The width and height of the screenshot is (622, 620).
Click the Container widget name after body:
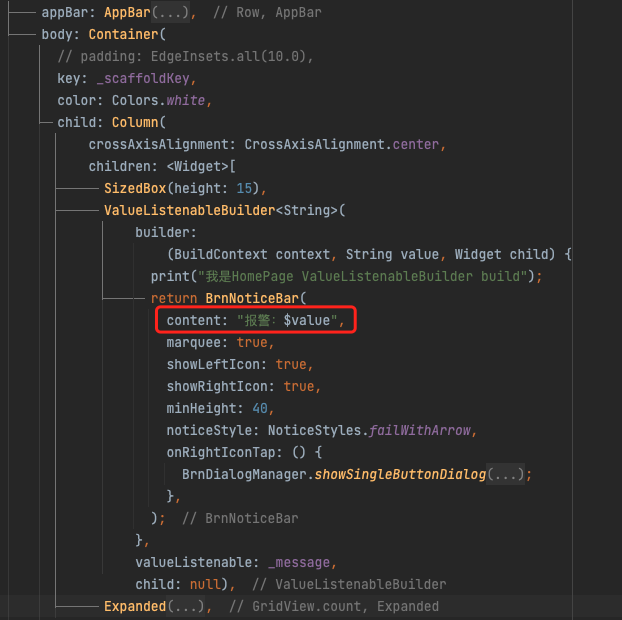point(123,35)
